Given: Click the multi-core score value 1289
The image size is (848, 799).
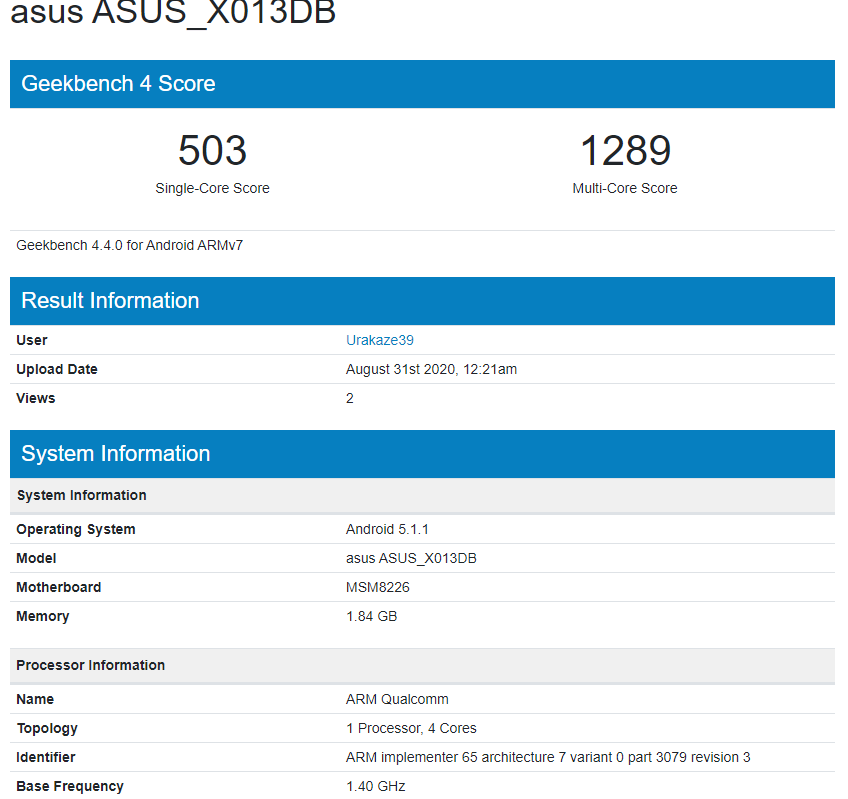Looking at the screenshot, I should [x=625, y=150].
